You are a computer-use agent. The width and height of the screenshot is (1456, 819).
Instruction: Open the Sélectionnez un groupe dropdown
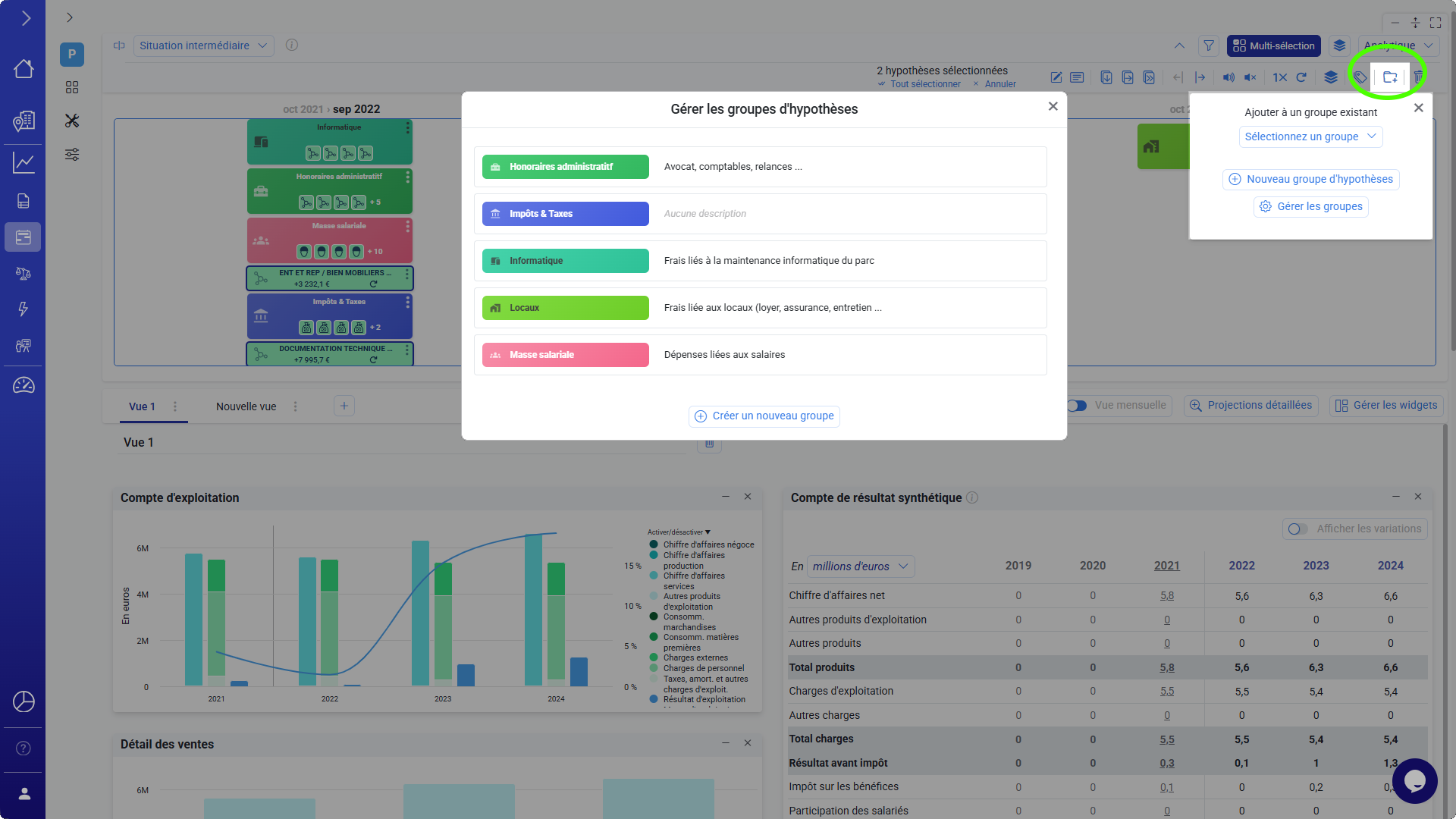1310,136
